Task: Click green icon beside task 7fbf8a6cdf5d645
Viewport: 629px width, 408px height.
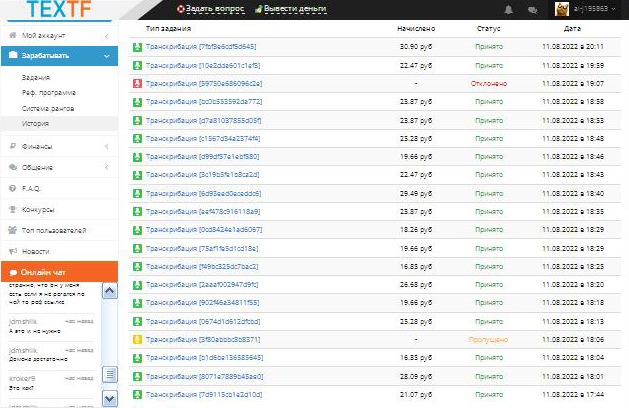Action: pyautogui.click(x=137, y=47)
